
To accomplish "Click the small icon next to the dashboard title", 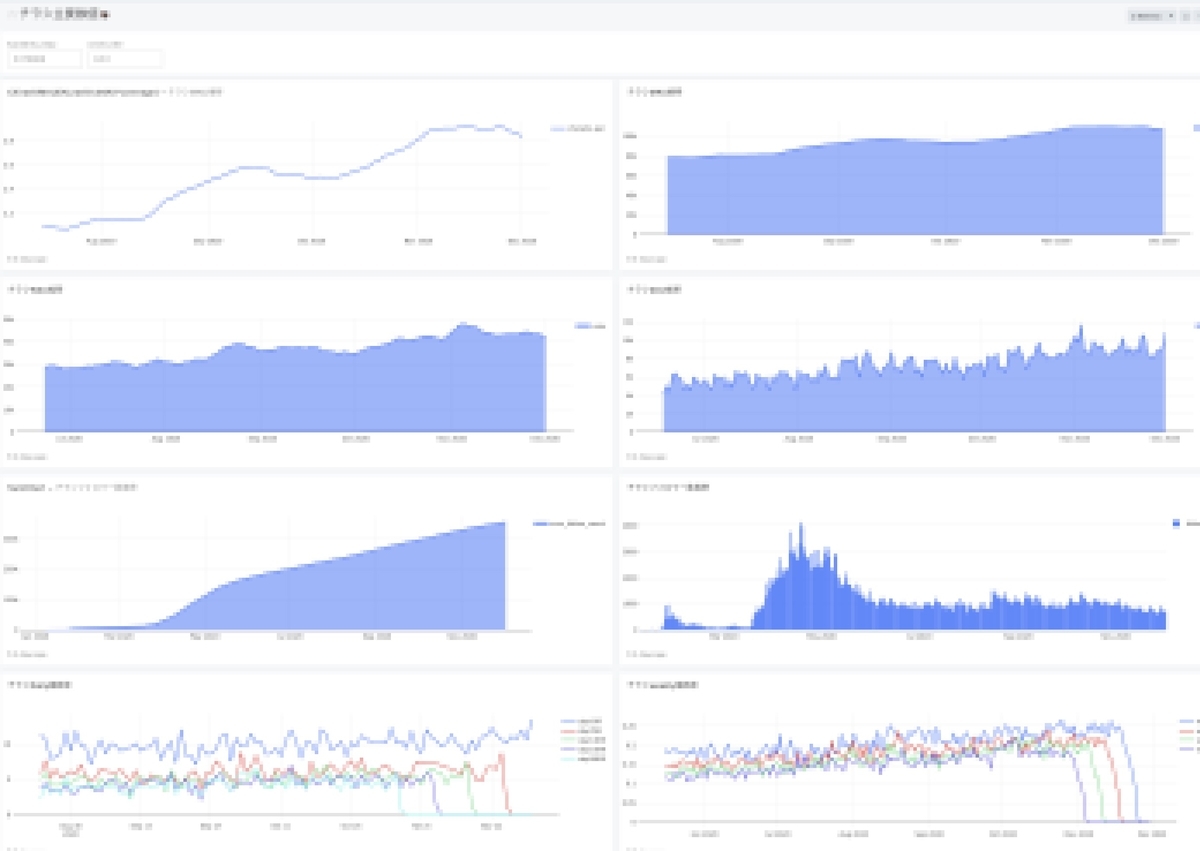I will 105,15.
